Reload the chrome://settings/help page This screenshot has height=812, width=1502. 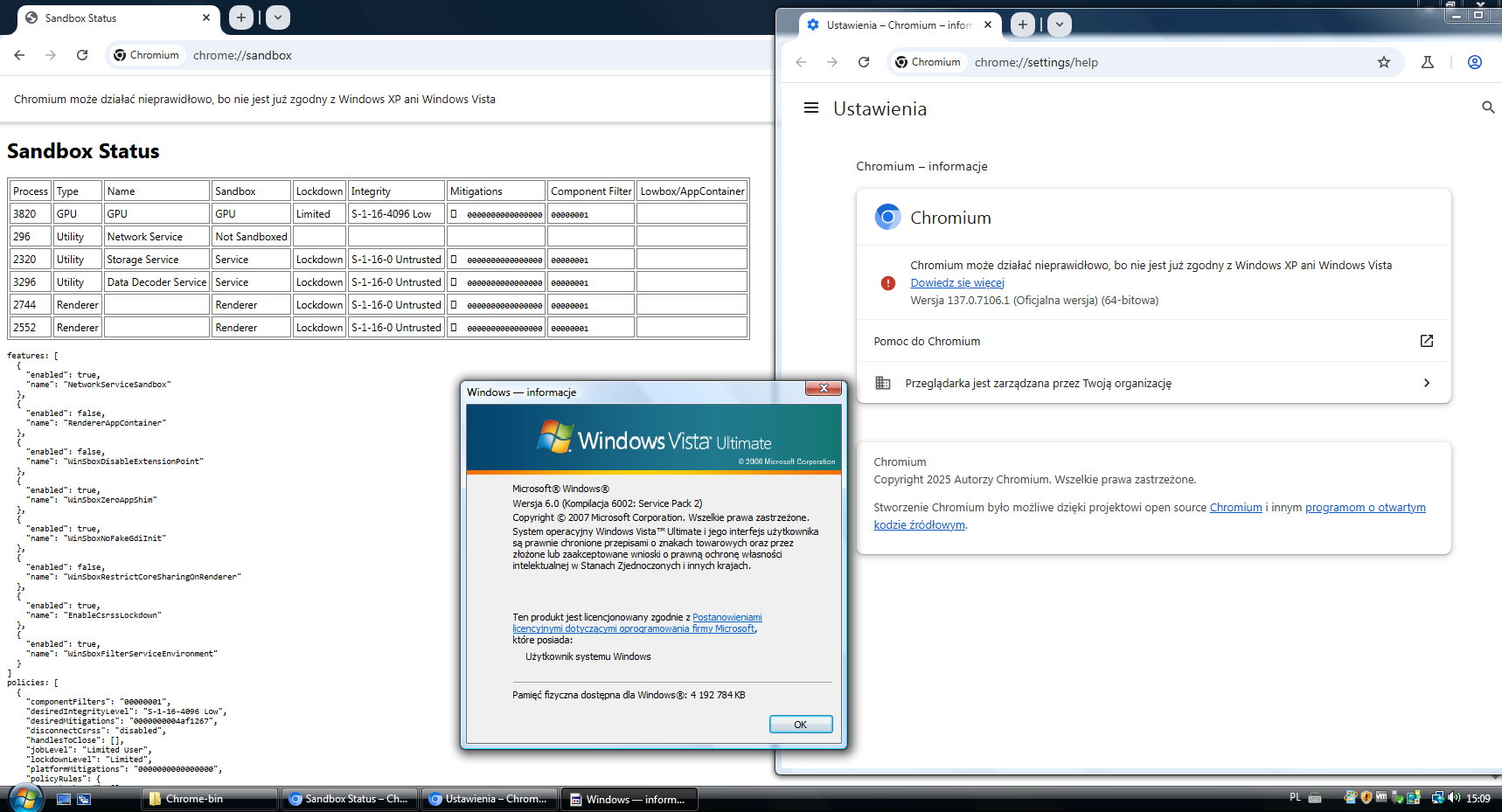point(864,62)
